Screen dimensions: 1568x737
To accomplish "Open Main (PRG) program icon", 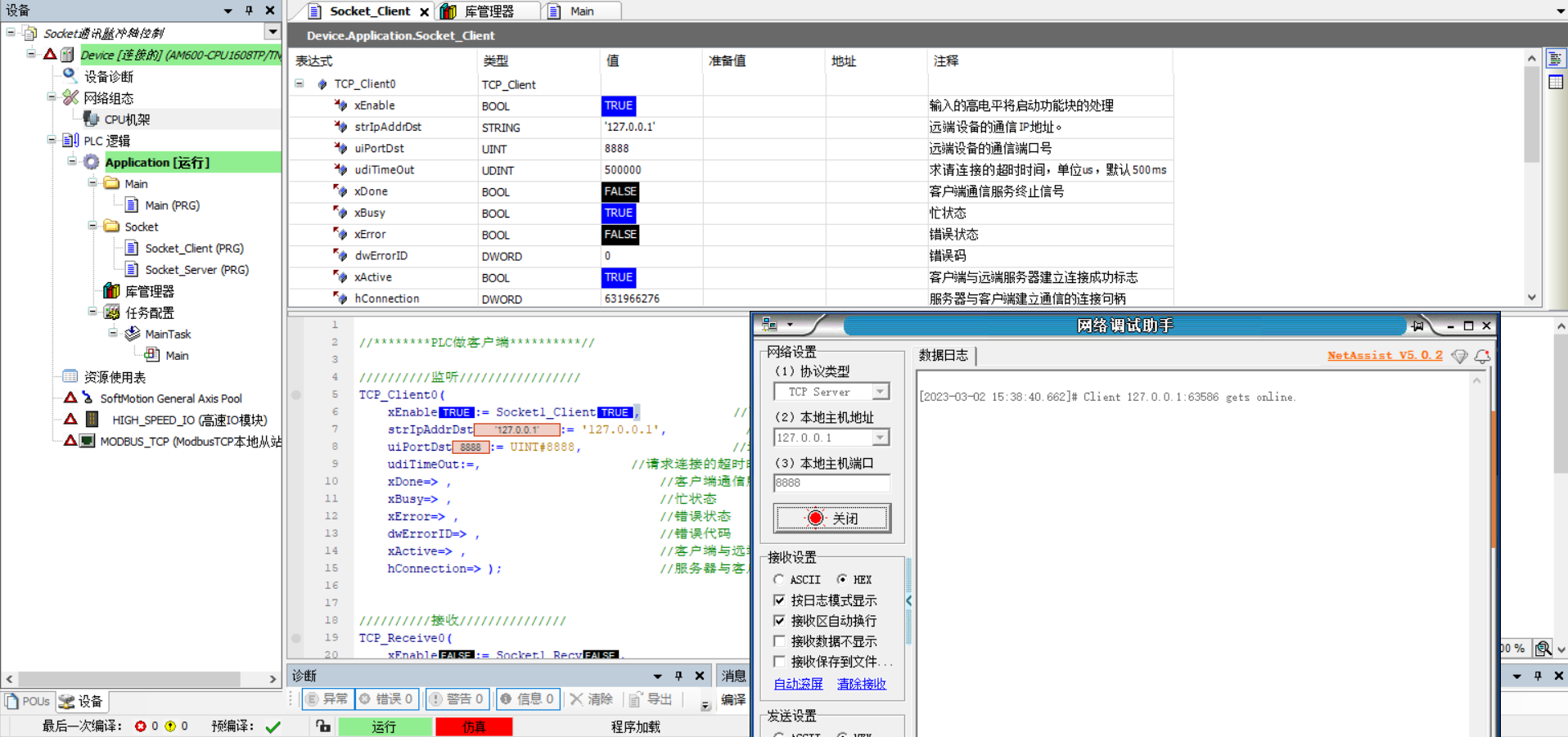I will [x=132, y=204].
